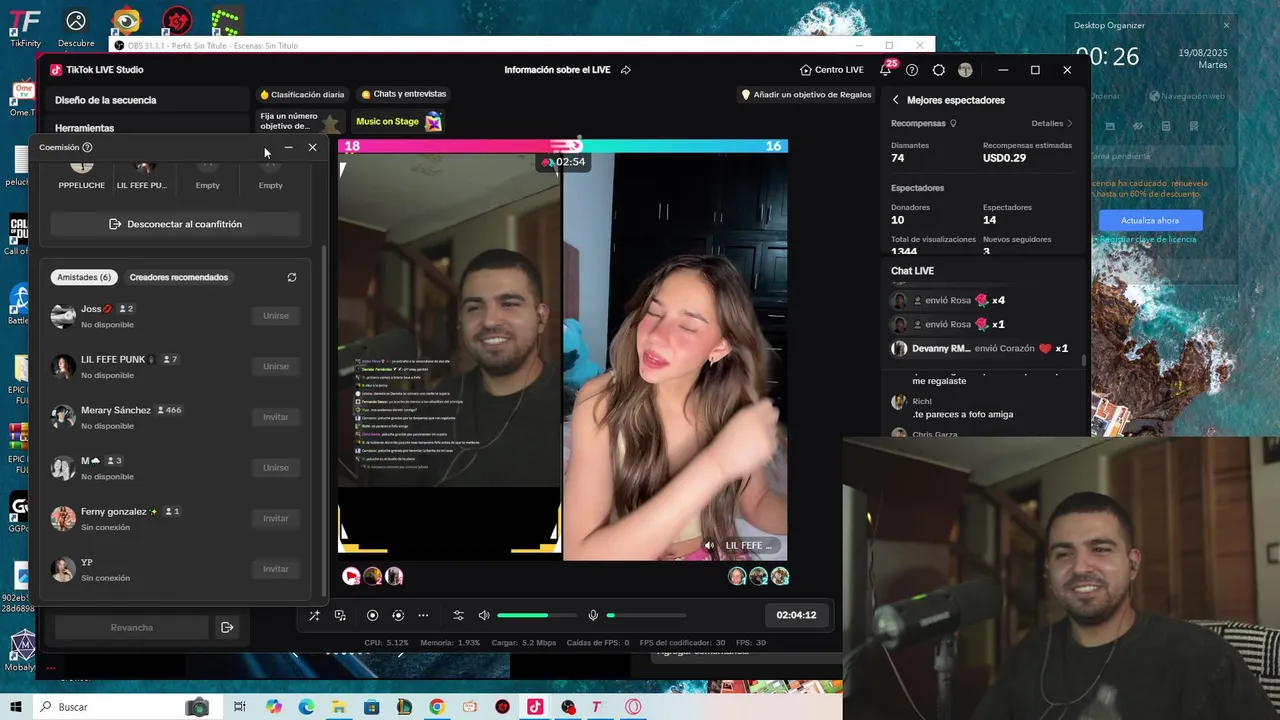This screenshot has width=1280, height=720.
Task: Click Fija un número objetivo de... goal
Action: [x=299, y=121]
